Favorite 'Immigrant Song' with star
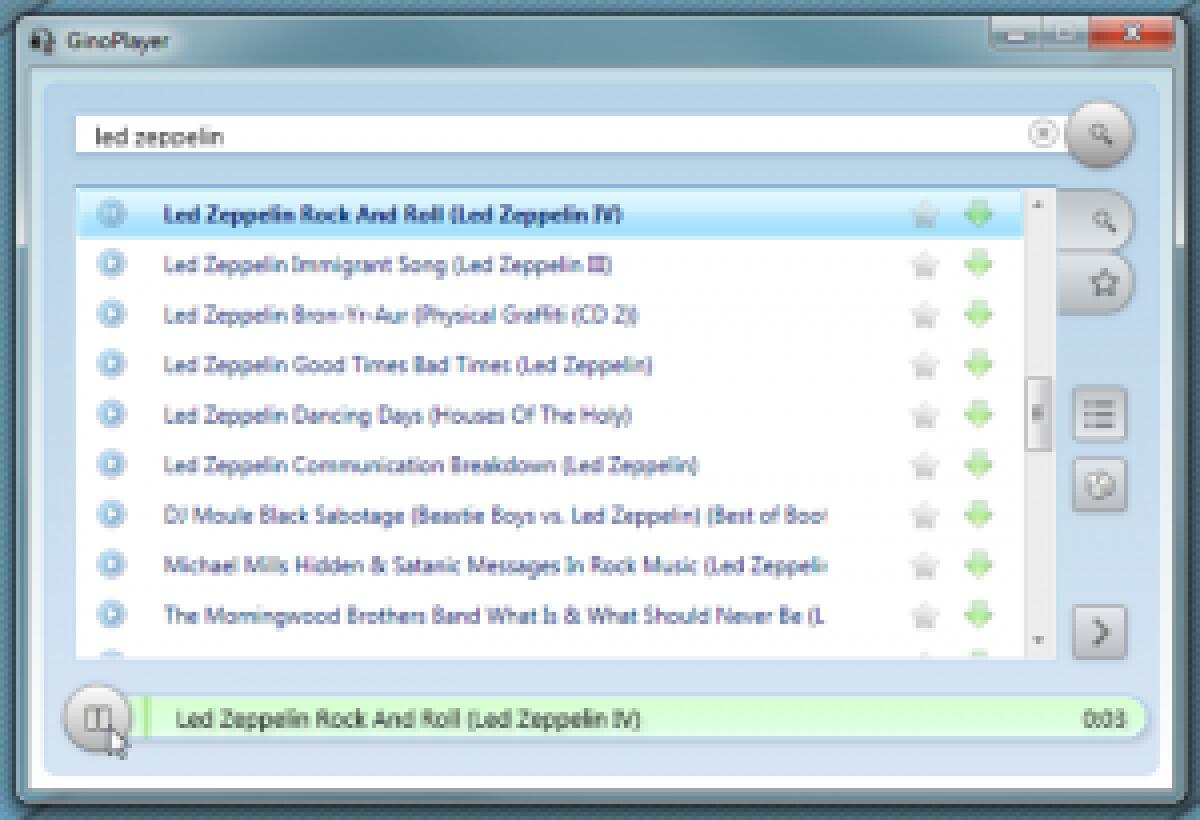 pos(925,265)
